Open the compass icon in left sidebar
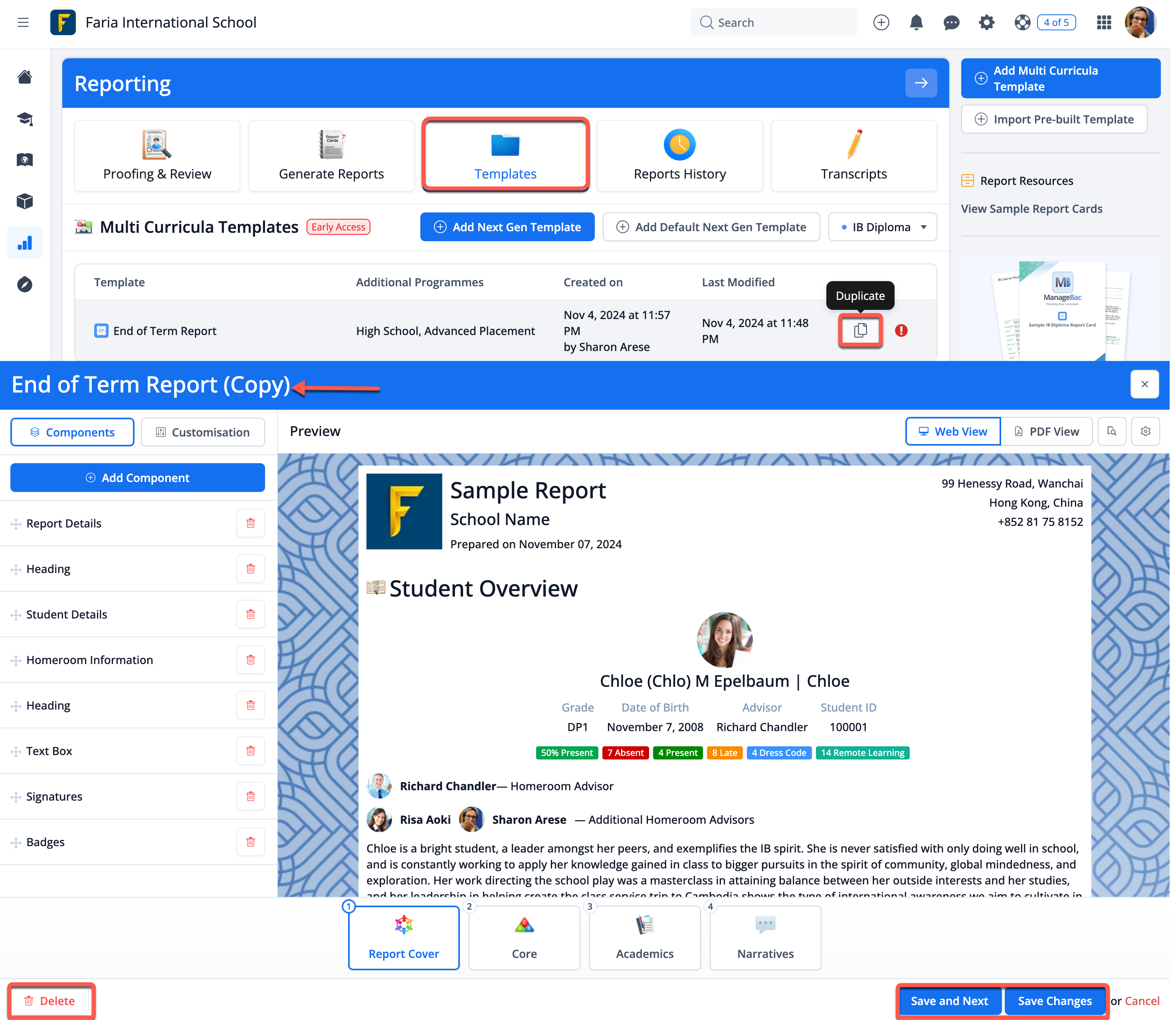This screenshot has width=1176, height=1031. 25,284
